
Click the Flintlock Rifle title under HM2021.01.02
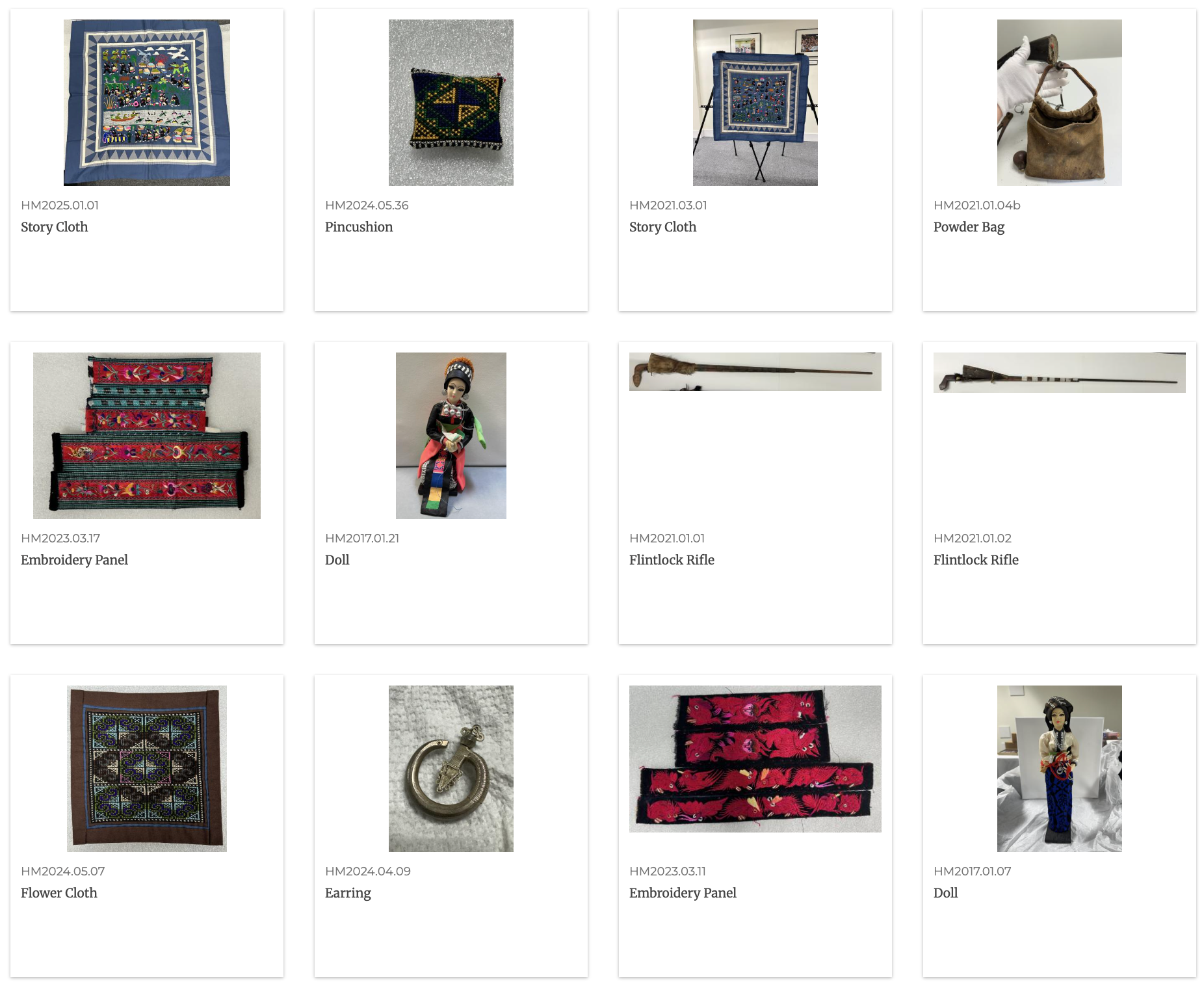click(x=976, y=560)
